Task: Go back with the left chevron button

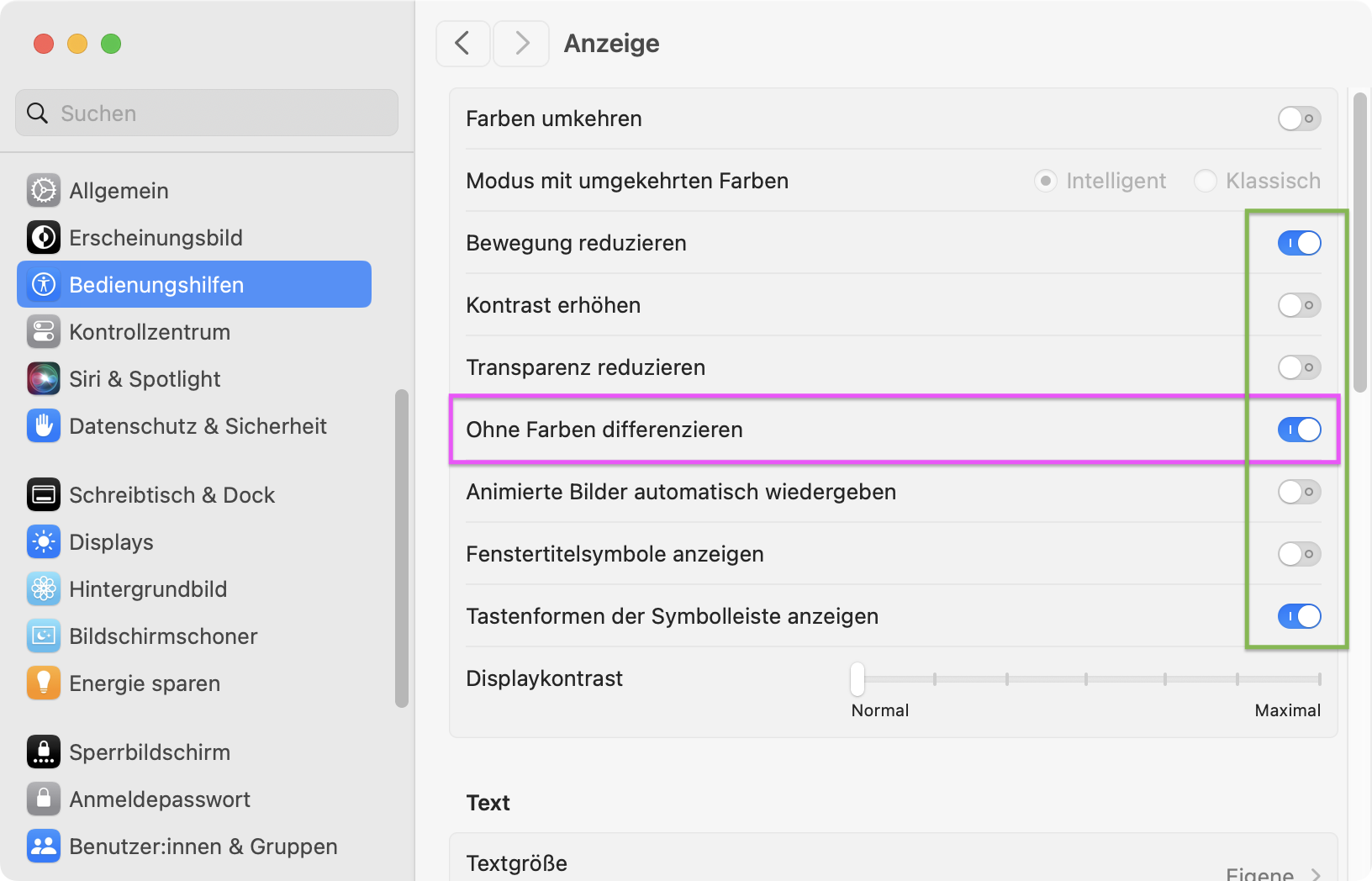Action: (x=462, y=44)
